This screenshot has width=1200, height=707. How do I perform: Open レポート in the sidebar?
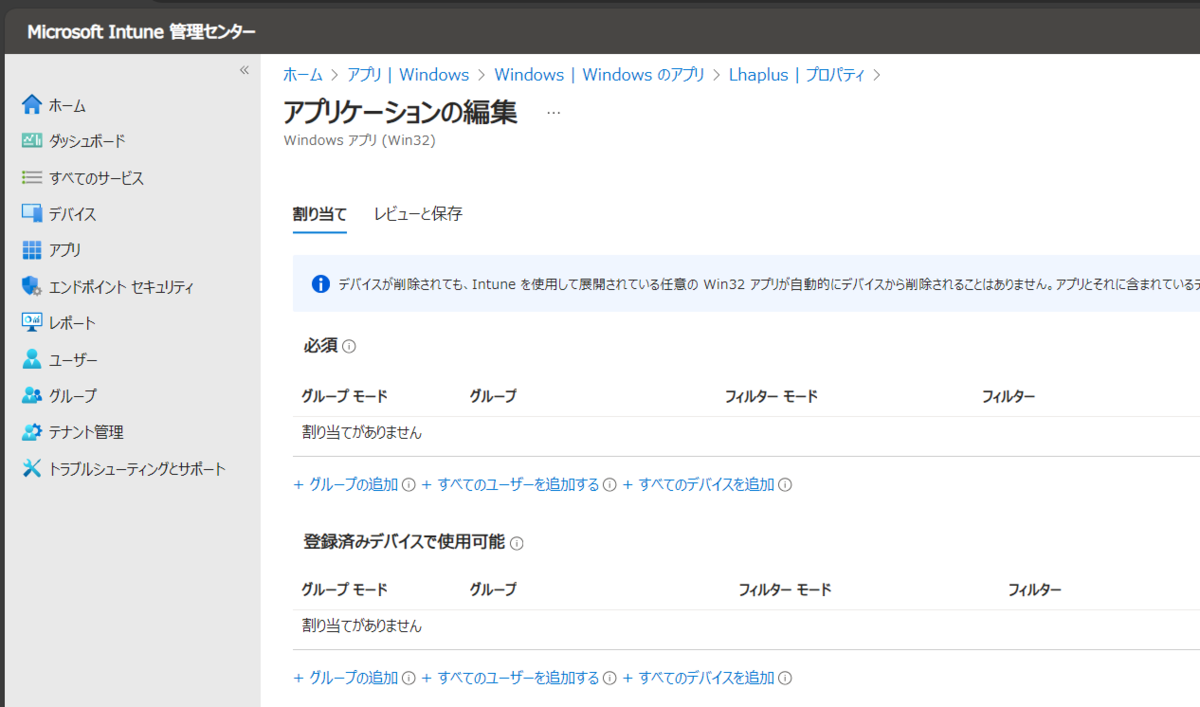(x=72, y=323)
